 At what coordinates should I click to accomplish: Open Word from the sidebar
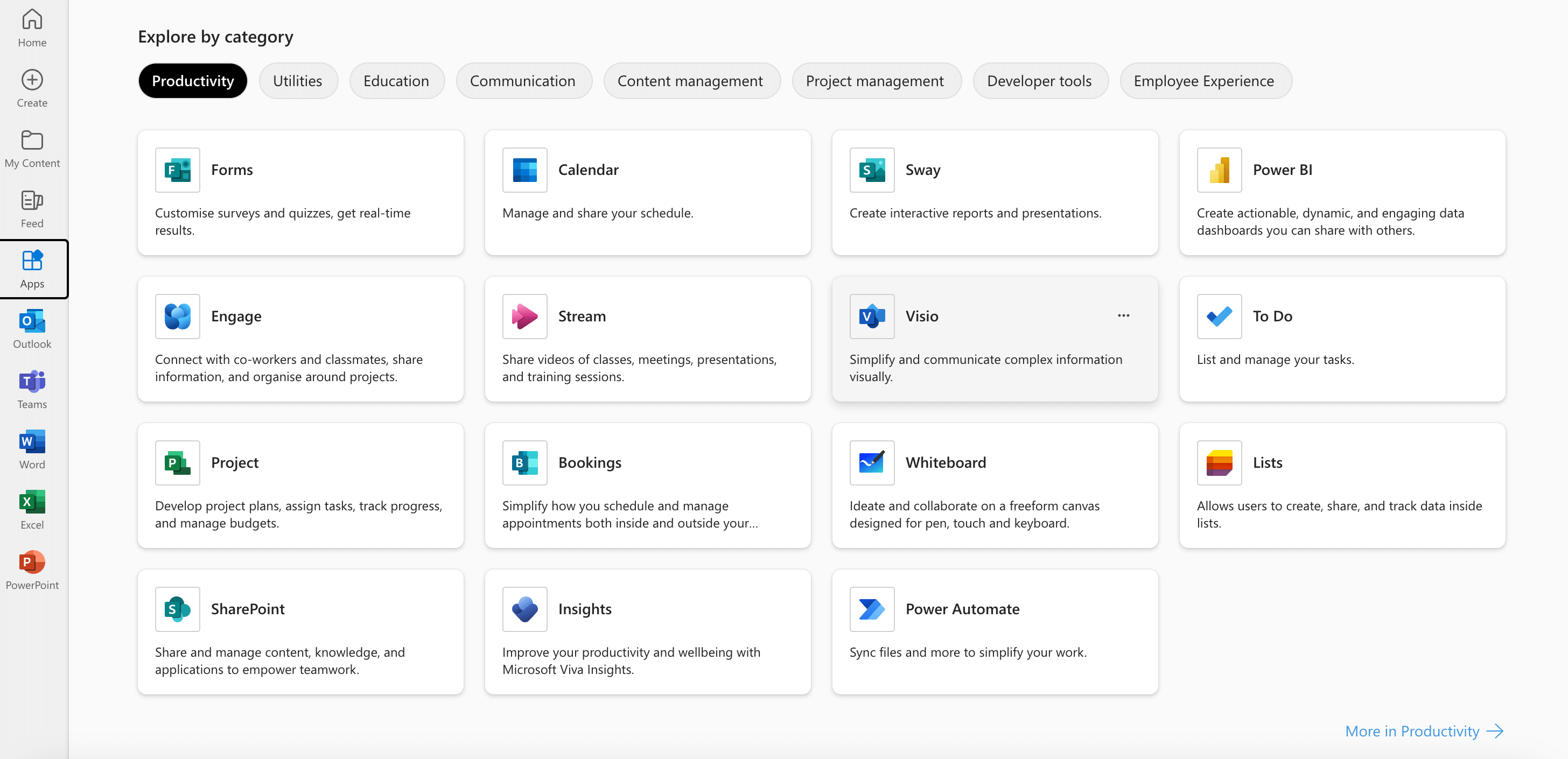(32, 448)
